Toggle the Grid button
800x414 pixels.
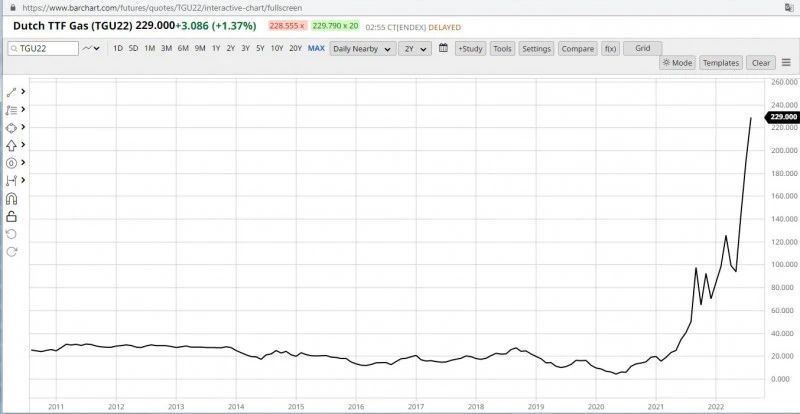point(643,48)
